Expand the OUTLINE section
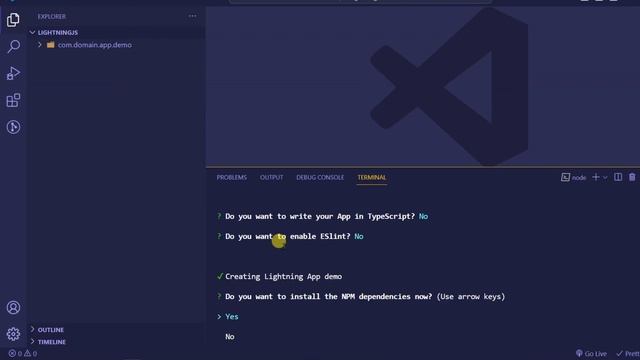 (x=32, y=329)
